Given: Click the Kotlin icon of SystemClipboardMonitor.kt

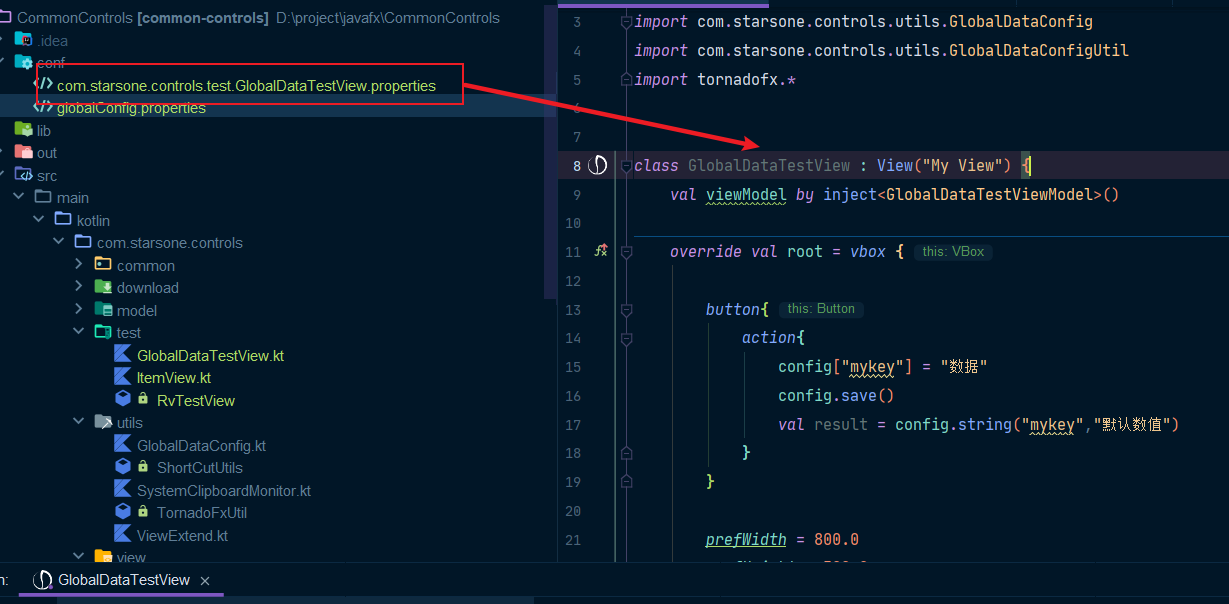Looking at the screenshot, I should pyautogui.click(x=123, y=490).
